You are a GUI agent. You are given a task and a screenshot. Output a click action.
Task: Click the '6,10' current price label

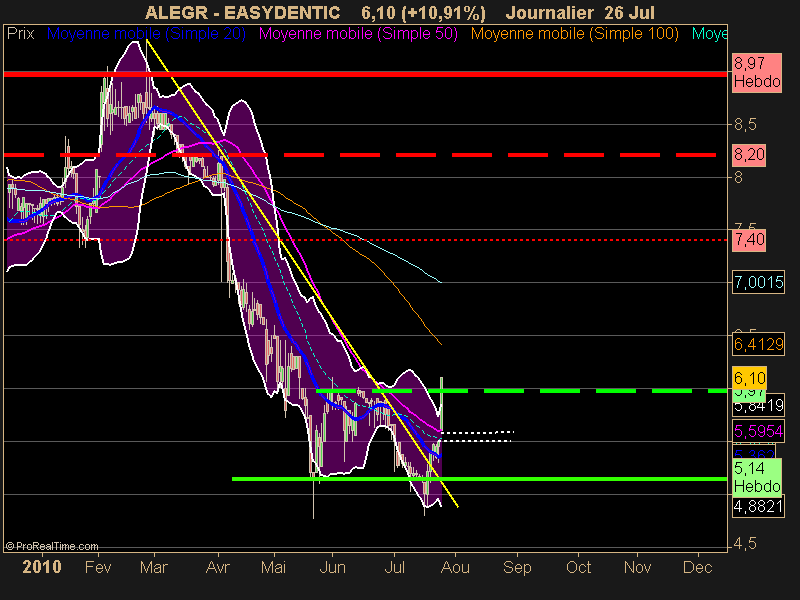click(x=749, y=378)
